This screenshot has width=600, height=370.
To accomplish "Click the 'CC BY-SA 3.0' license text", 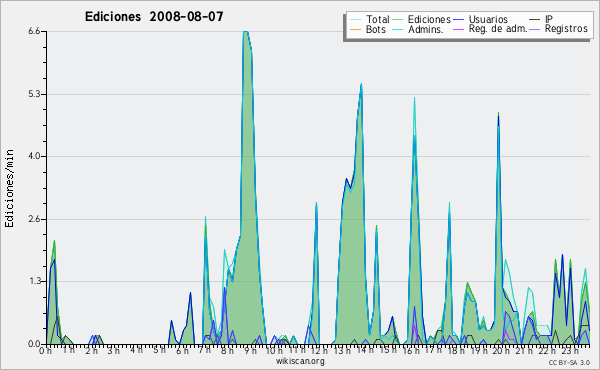I will [569, 363].
